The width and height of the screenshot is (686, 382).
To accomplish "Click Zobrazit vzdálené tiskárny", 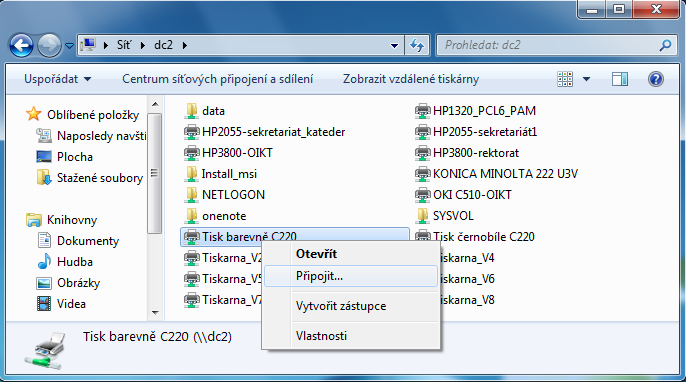I will click(411, 79).
